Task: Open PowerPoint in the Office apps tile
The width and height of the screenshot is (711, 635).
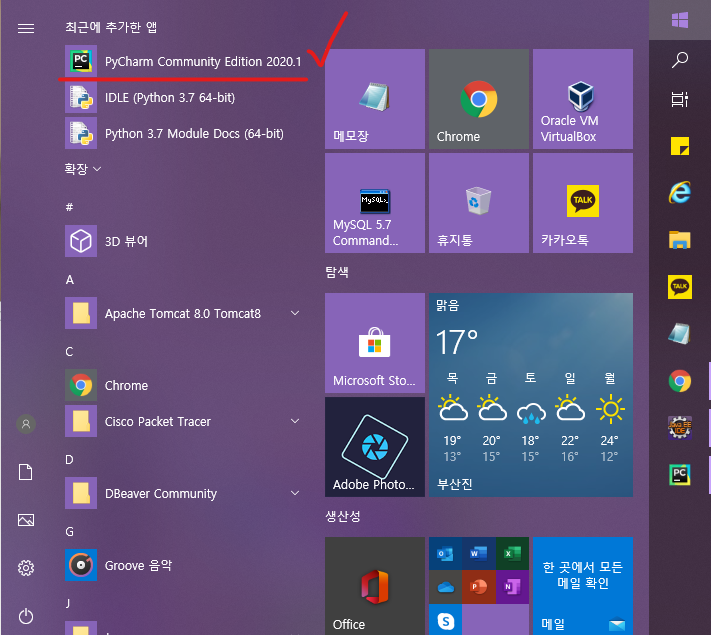Action: (479, 587)
